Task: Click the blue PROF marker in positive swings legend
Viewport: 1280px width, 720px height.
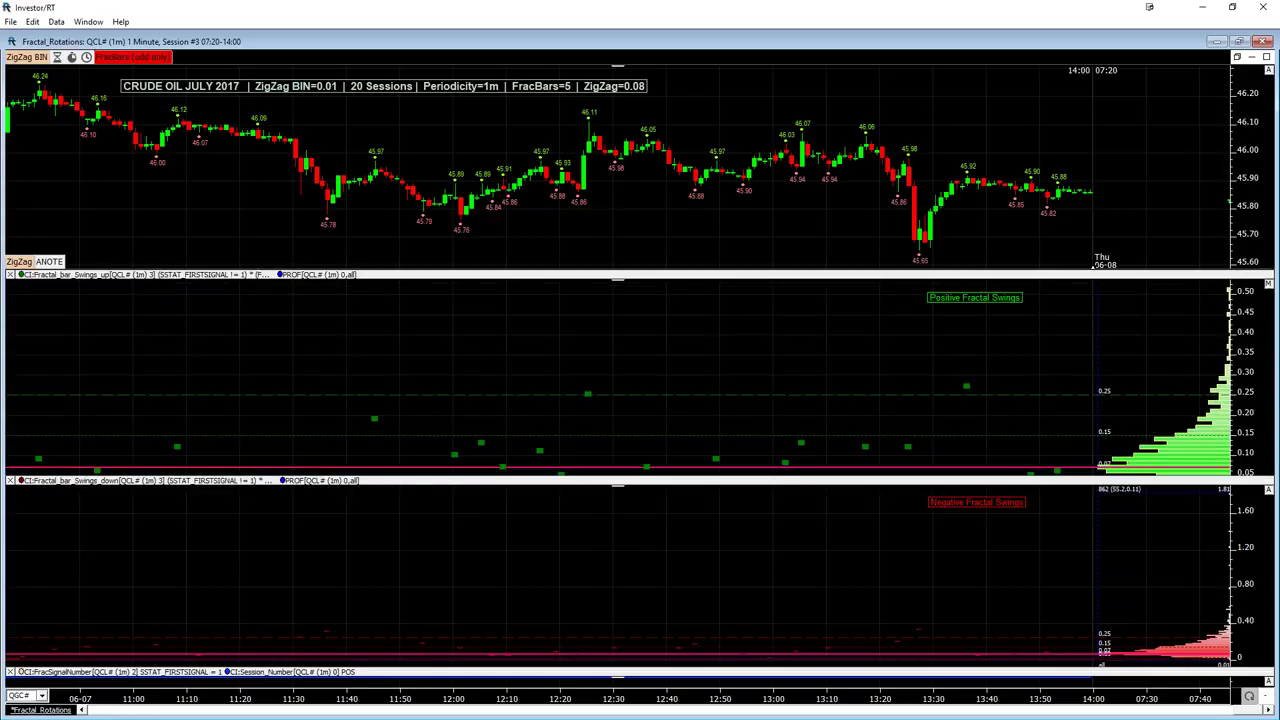Action: (281, 274)
